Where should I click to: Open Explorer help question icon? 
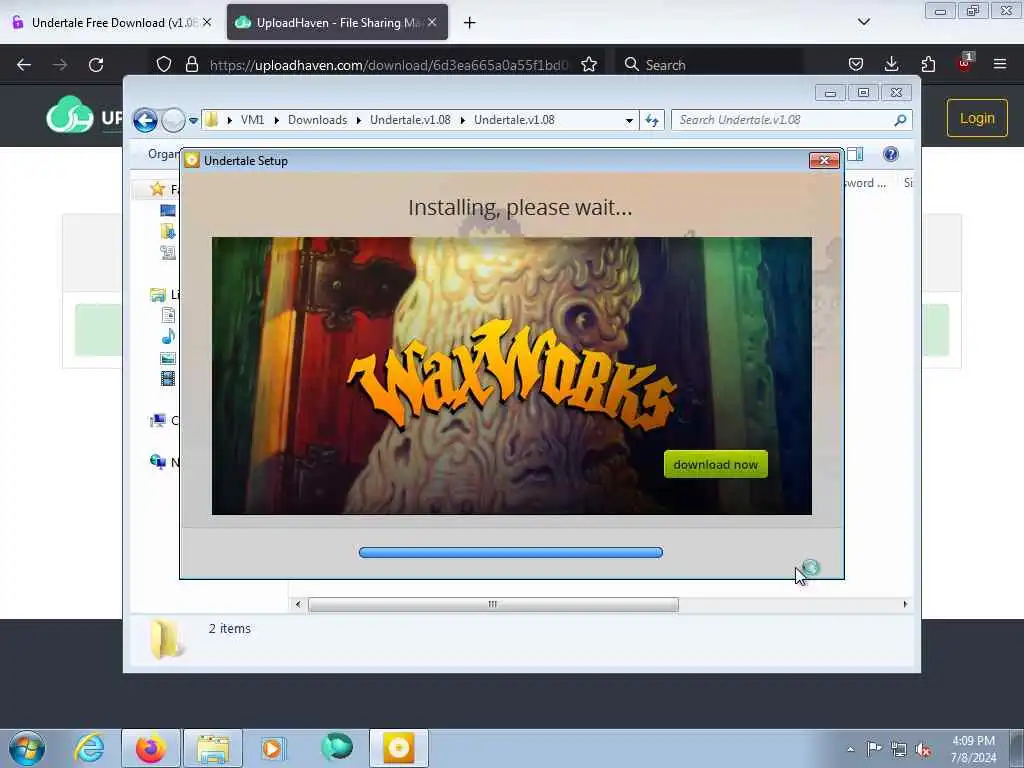[x=890, y=154]
